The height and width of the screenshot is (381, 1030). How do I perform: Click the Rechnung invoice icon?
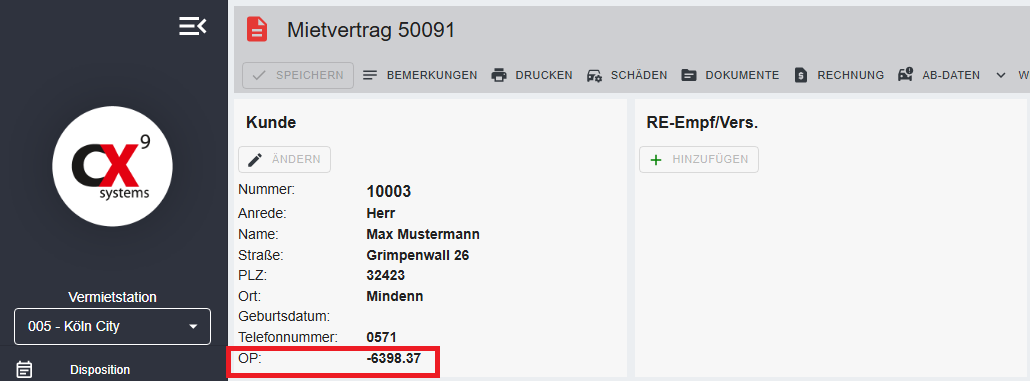pos(801,76)
